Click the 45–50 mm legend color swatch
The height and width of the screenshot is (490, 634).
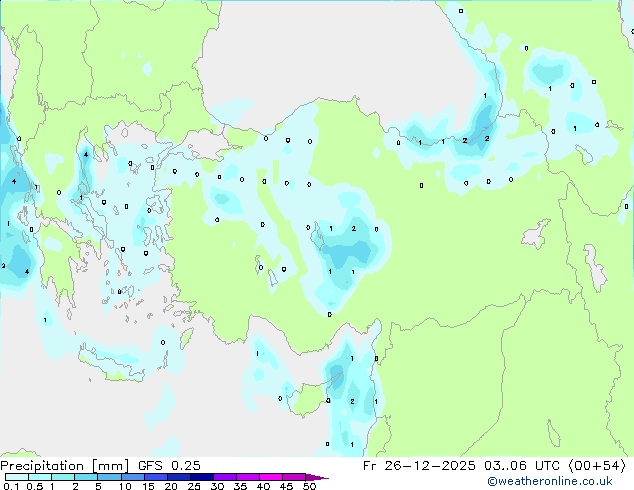pyautogui.click(x=294, y=477)
